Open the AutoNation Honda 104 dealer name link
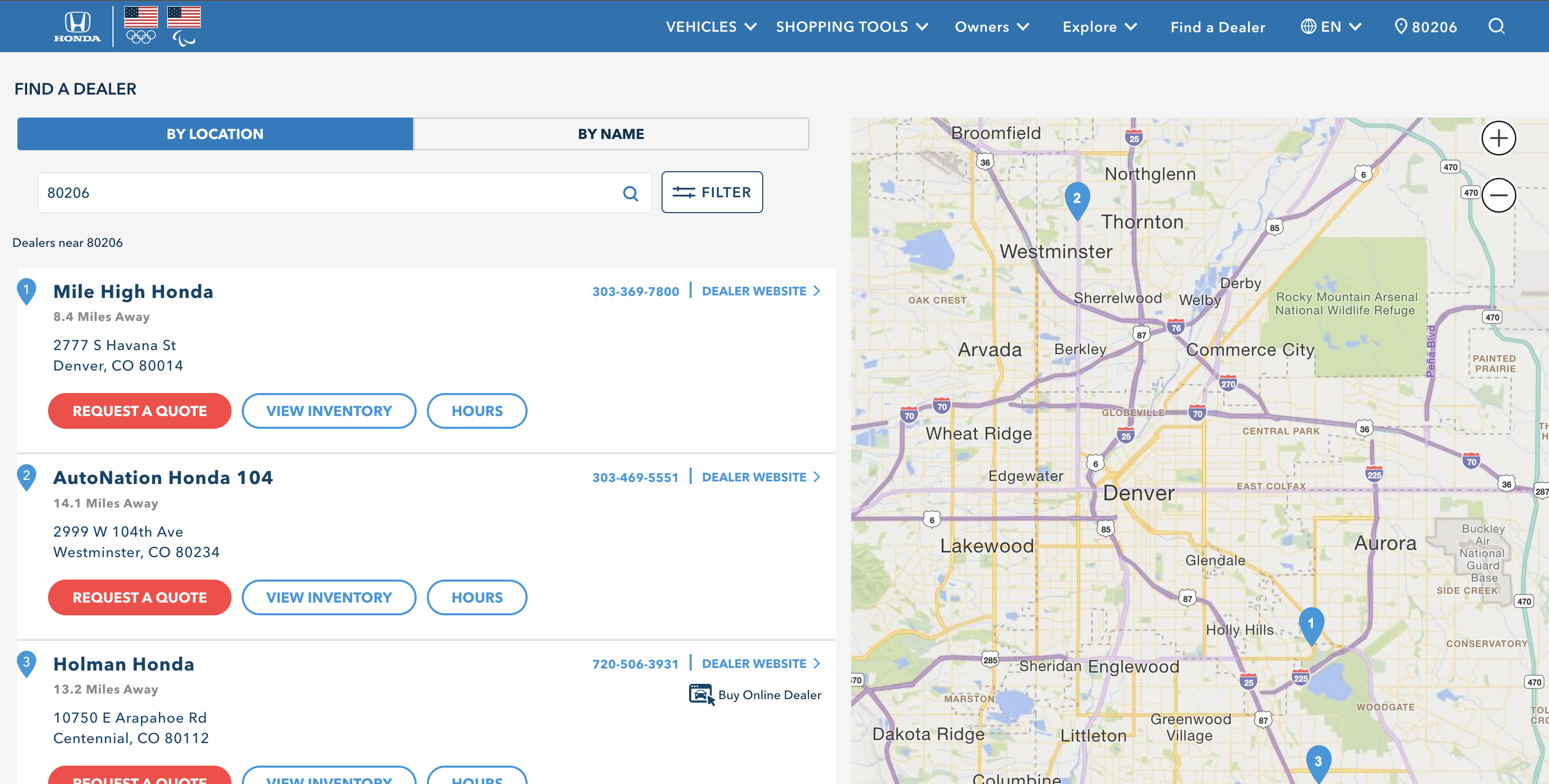The image size is (1549, 784). pos(163,477)
